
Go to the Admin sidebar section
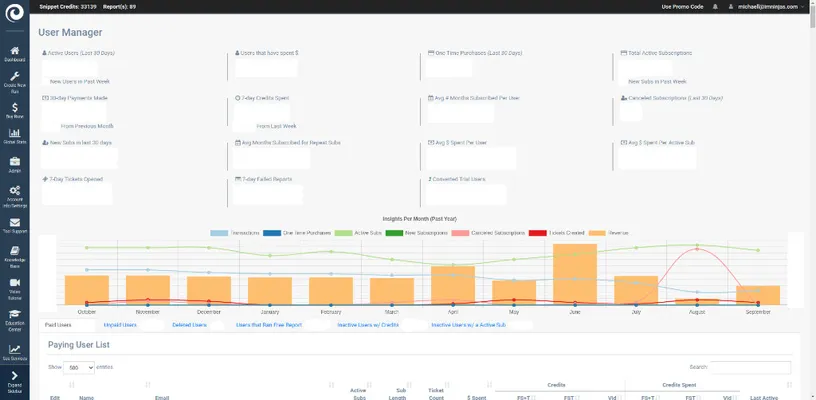(x=14, y=164)
